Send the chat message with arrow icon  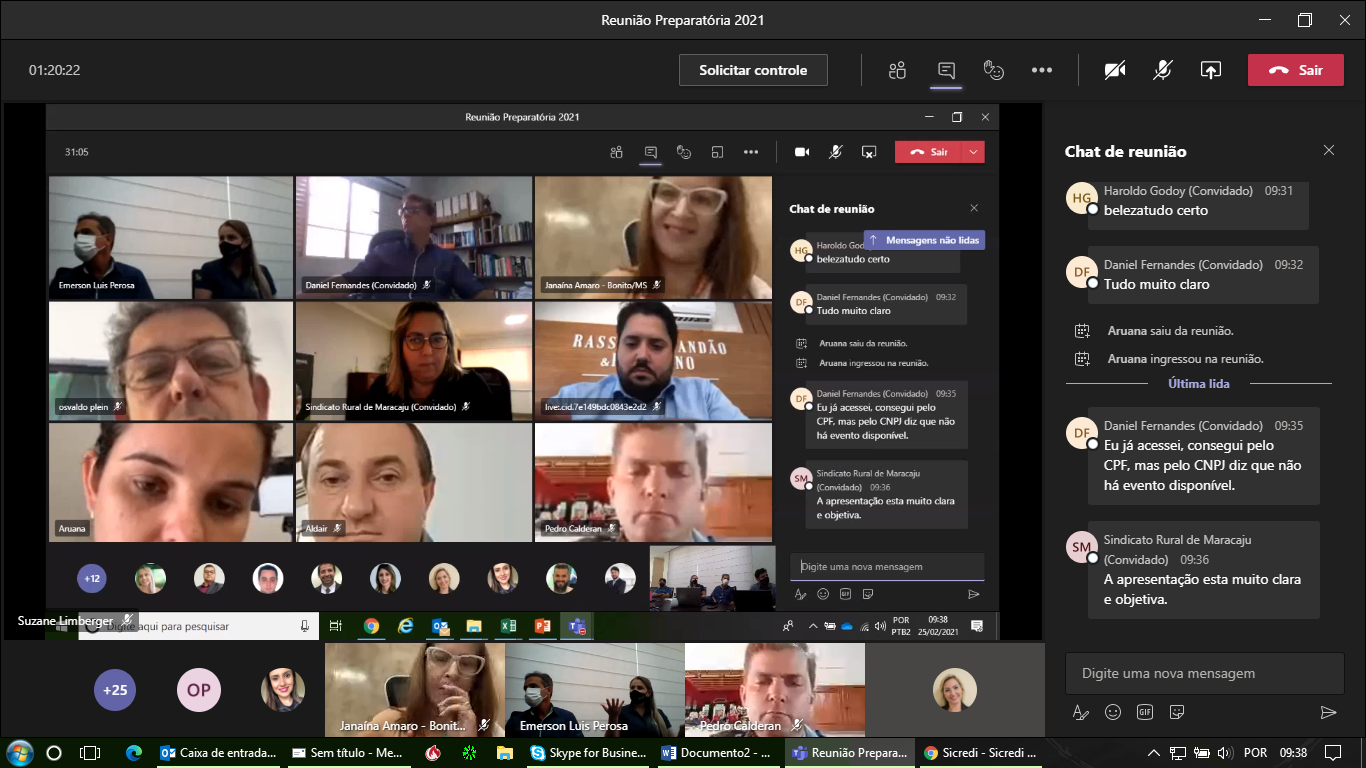point(1328,712)
